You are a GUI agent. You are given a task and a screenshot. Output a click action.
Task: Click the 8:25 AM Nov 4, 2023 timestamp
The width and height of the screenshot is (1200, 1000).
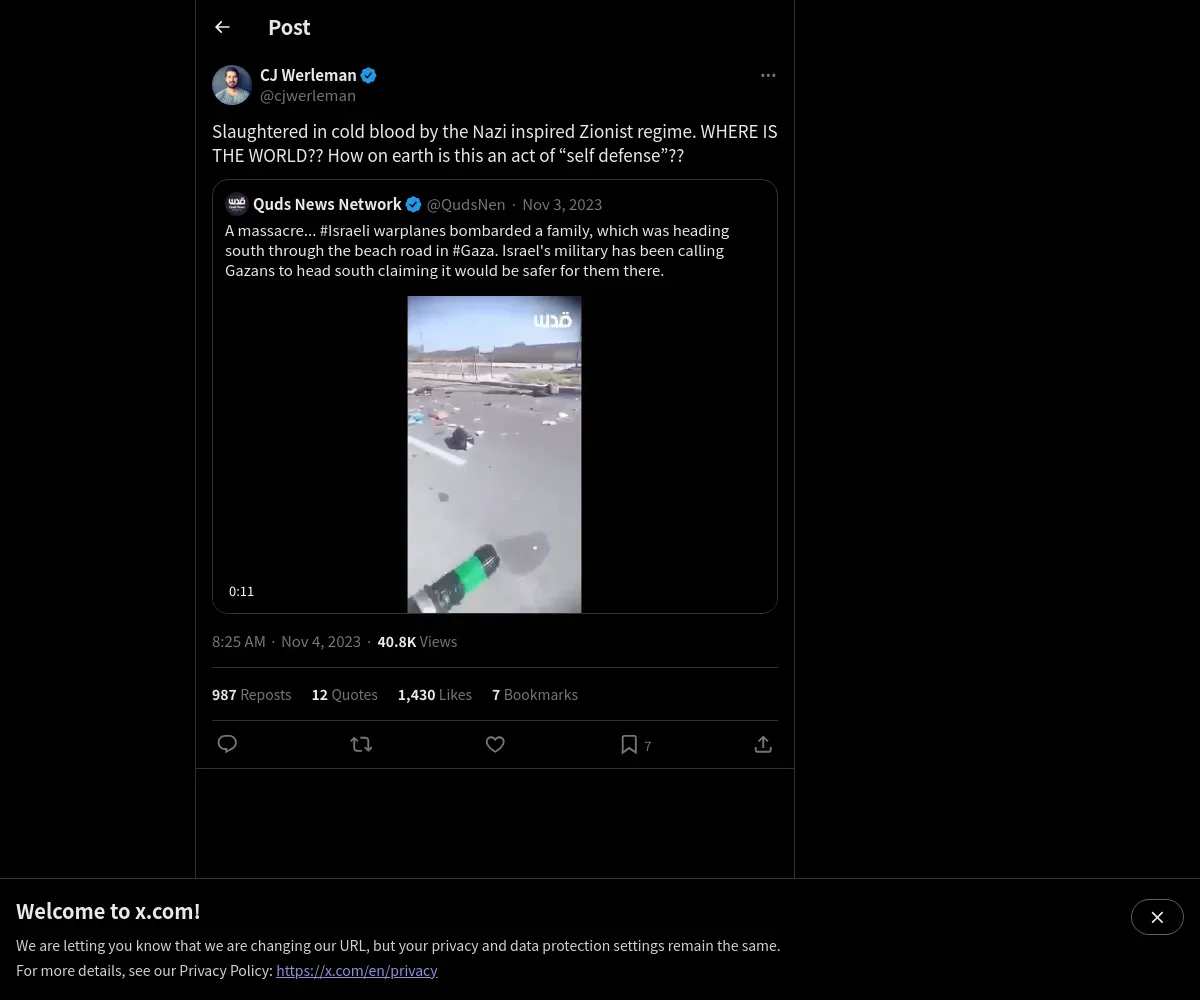click(286, 641)
